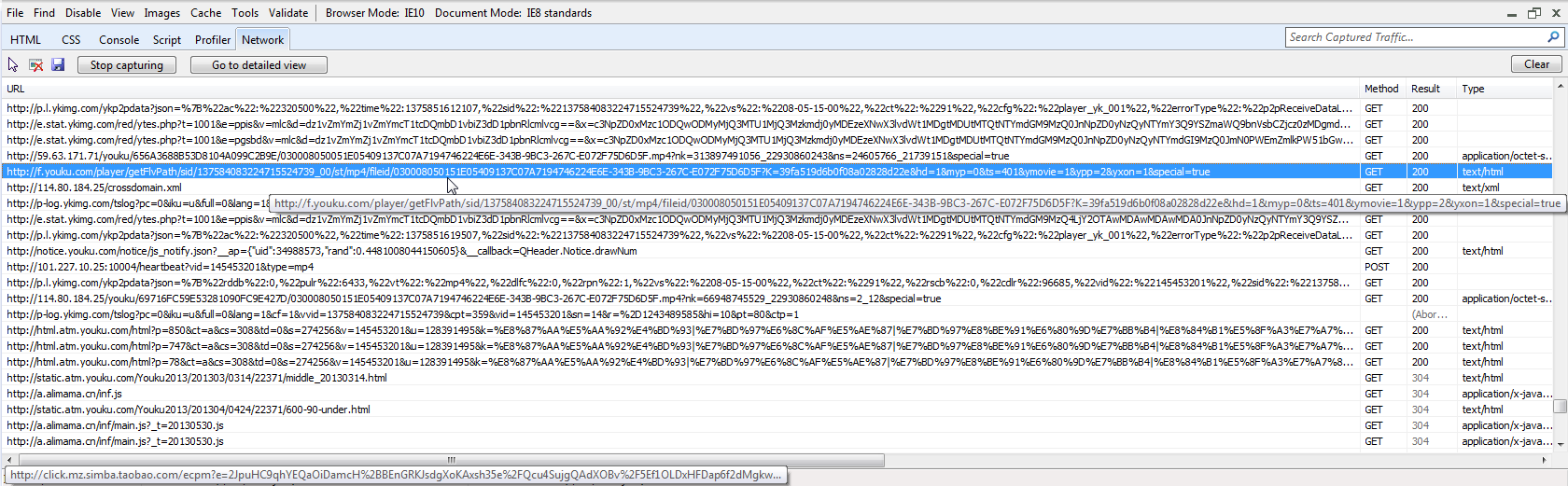Screen dimensions: 1568x486
Task: Click the scroll up arrow
Action: point(1560,87)
